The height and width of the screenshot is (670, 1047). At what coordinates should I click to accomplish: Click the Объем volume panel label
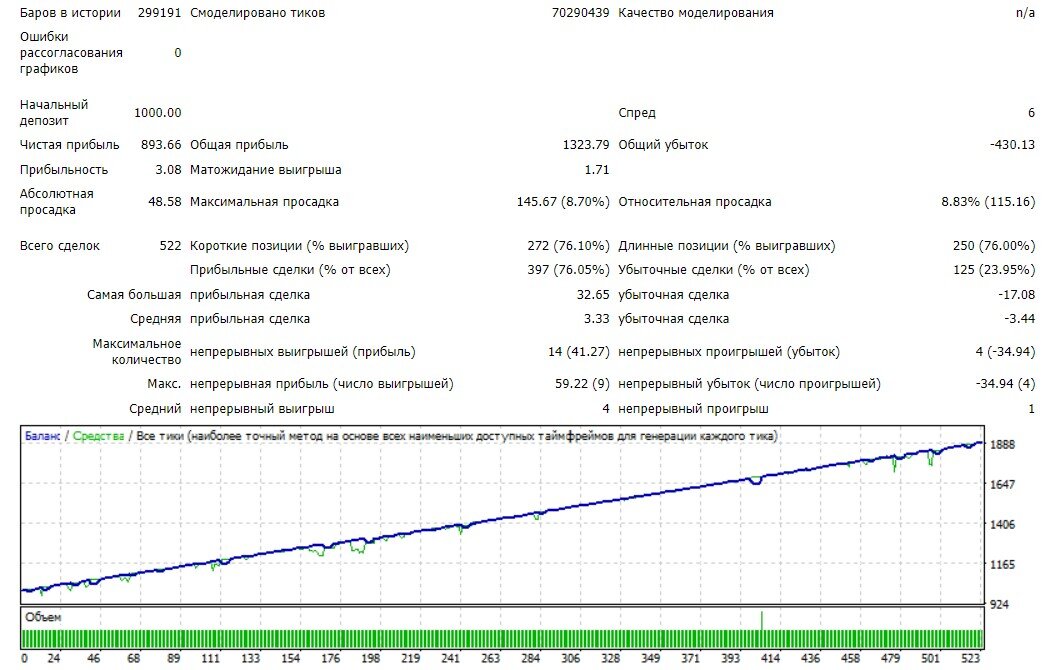(43, 618)
